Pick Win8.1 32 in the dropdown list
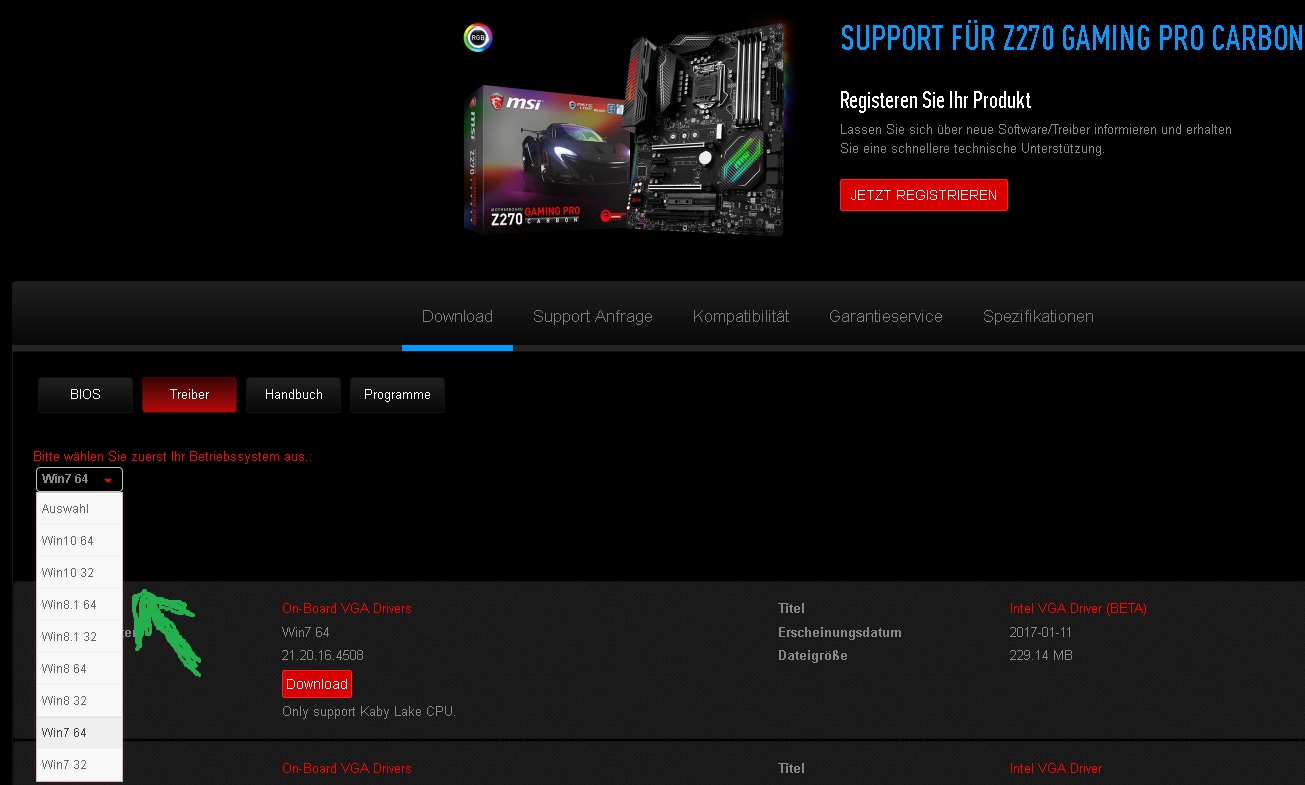 (79, 636)
